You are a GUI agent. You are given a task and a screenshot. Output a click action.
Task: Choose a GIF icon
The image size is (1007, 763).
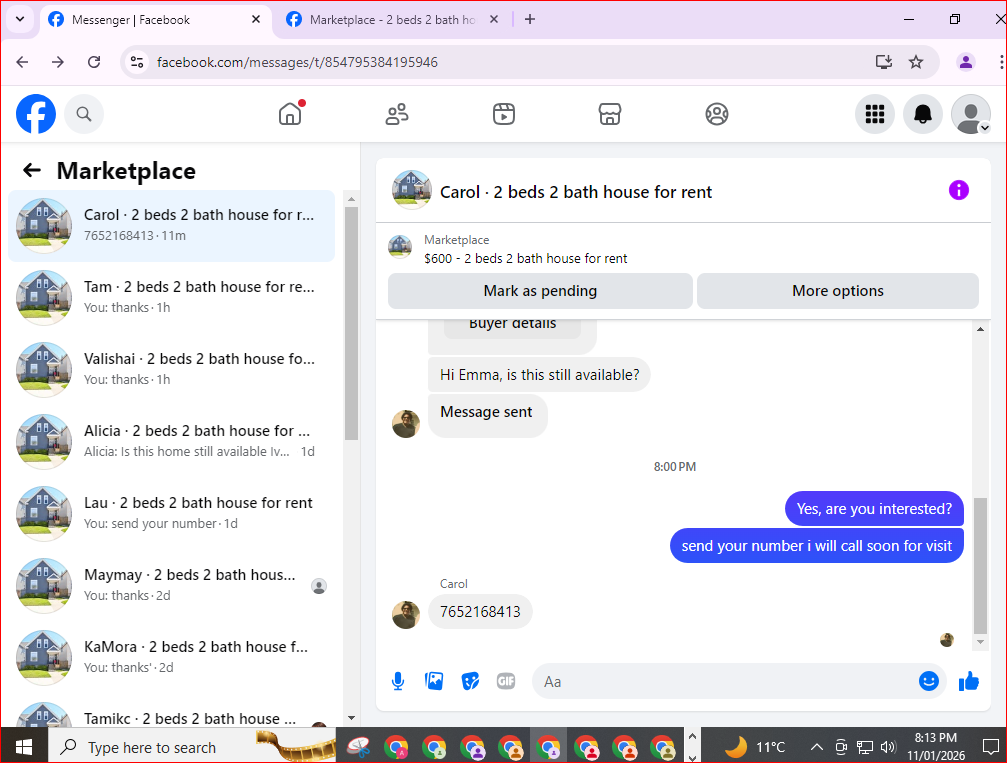[x=506, y=681]
